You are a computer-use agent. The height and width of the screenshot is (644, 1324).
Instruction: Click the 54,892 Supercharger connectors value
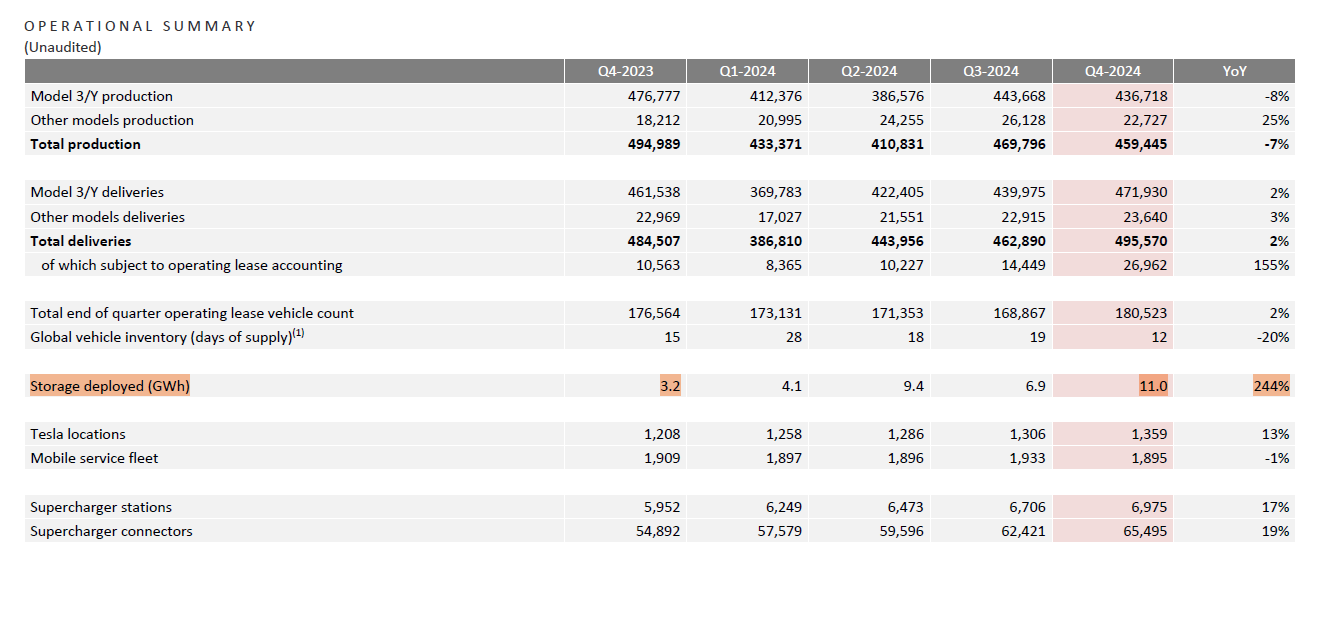tap(658, 531)
